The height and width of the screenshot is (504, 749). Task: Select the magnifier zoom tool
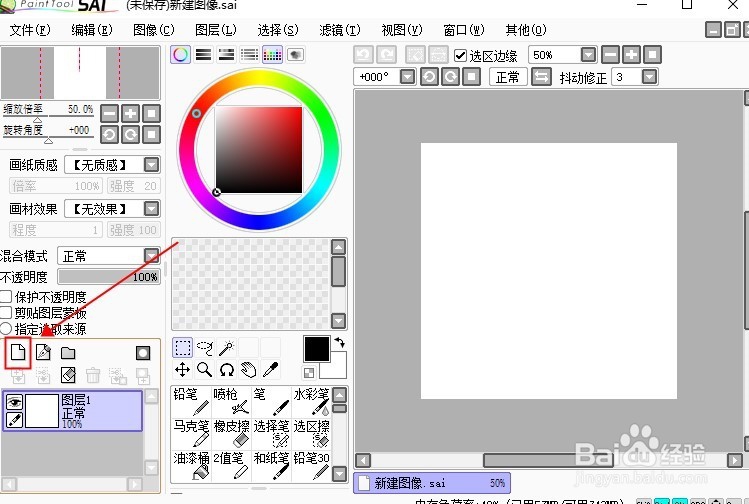coord(204,369)
